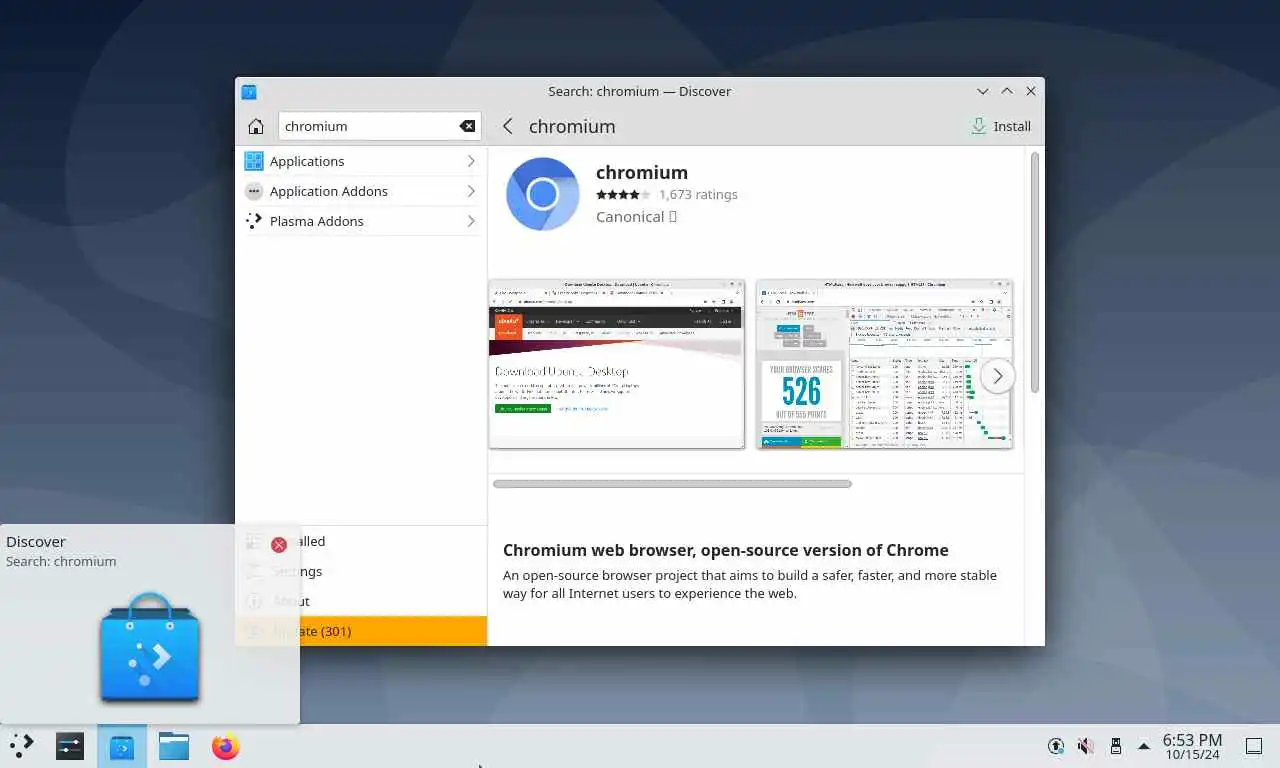Open the browser score 526 screenshot
The height and width of the screenshot is (768, 1280).
[x=884, y=364]
